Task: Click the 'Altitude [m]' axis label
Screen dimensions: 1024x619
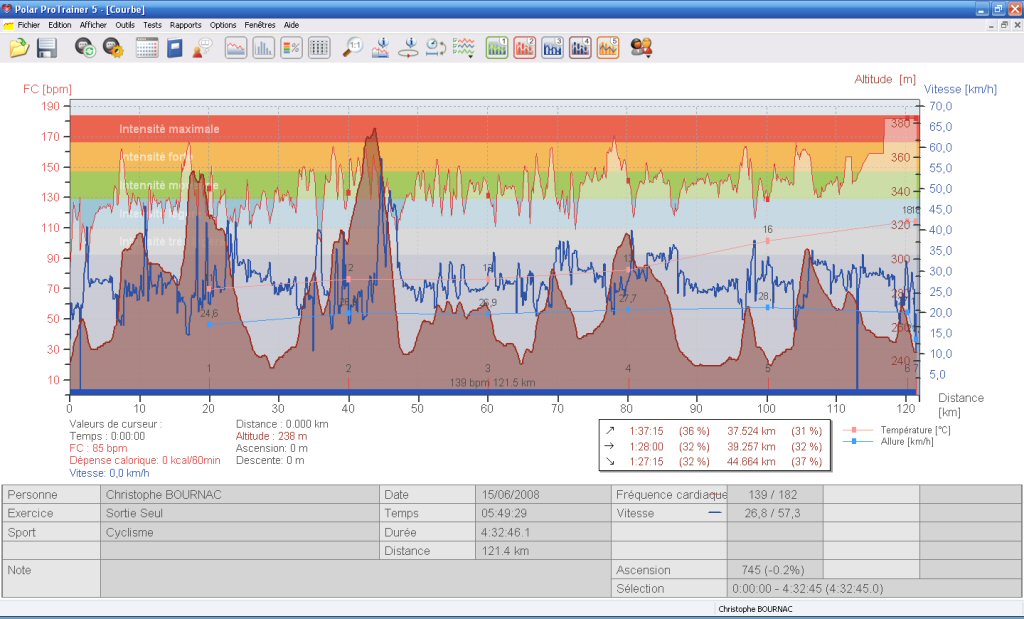Action: point(885,79)
